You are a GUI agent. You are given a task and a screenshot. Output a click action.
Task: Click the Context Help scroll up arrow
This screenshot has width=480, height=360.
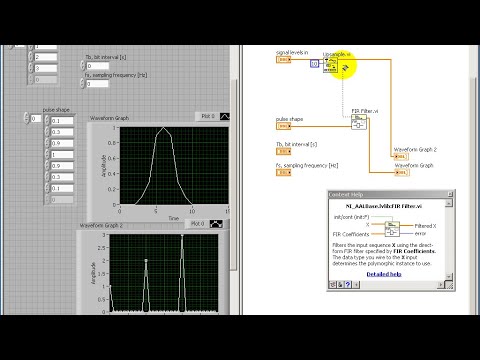[x=449, y=203]
